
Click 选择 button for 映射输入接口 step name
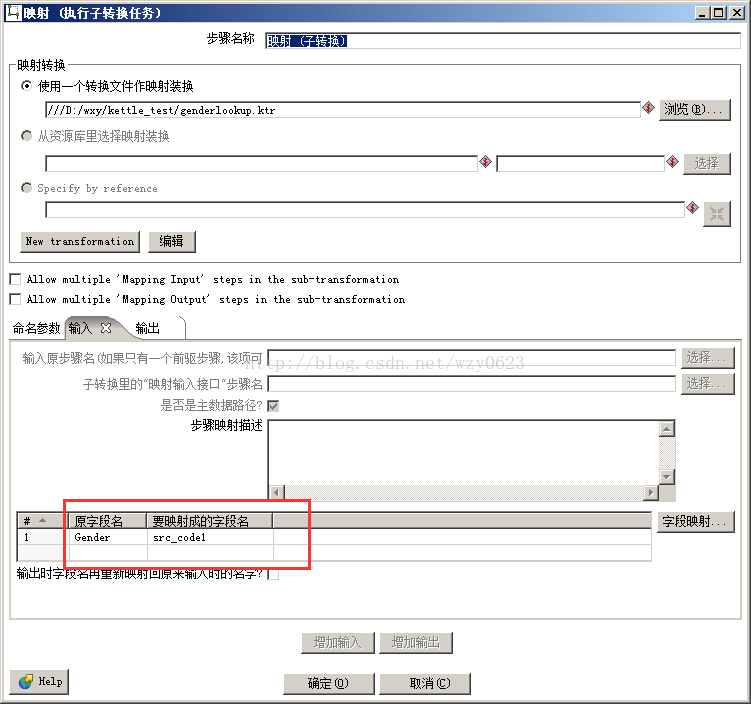(707, 384)
